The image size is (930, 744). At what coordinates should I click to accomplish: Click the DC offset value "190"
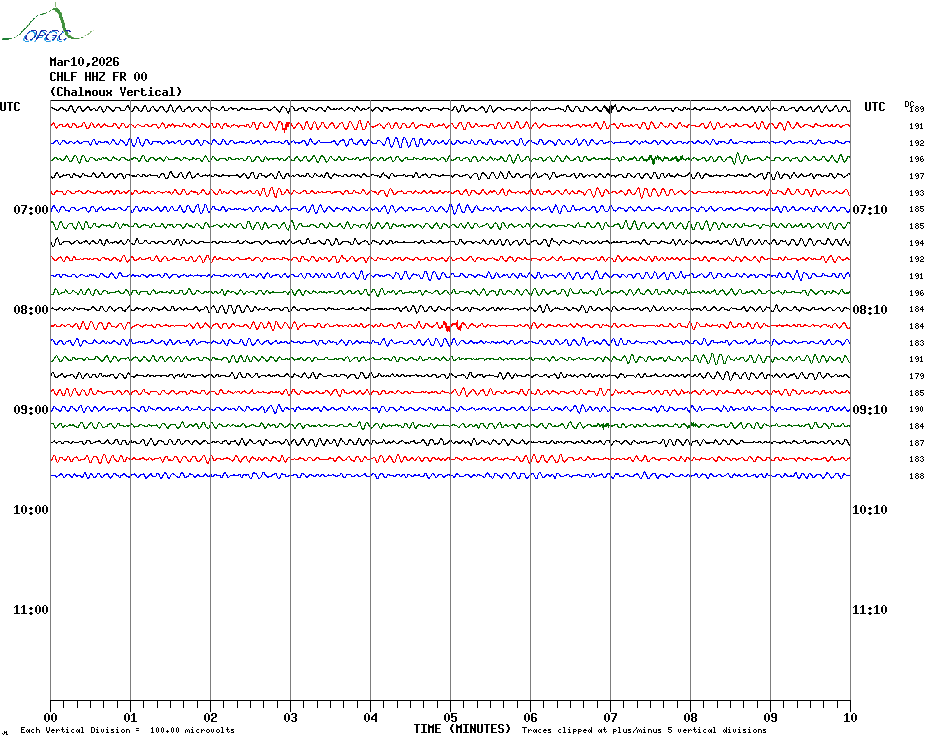click(x=917, y=409)
